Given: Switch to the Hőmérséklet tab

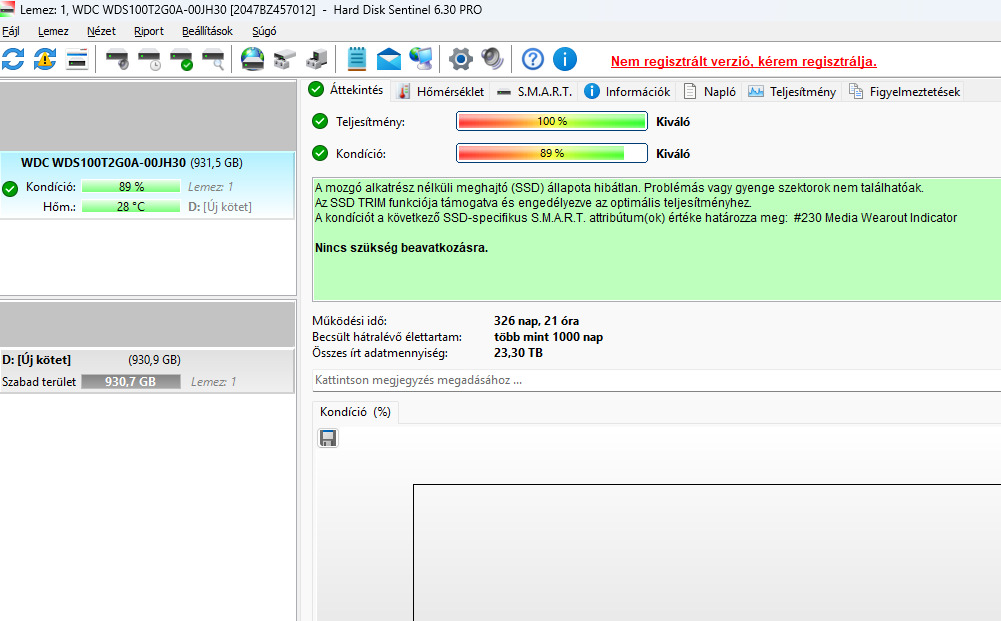Looking at the screenshot, I should point(440,92).
